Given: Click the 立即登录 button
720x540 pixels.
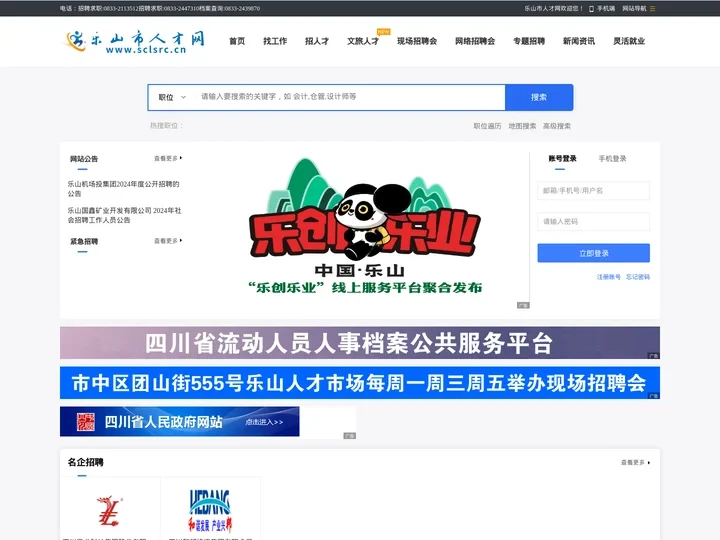Looking at the screenshot, I should pyautogui.click(x=593, y=253).
